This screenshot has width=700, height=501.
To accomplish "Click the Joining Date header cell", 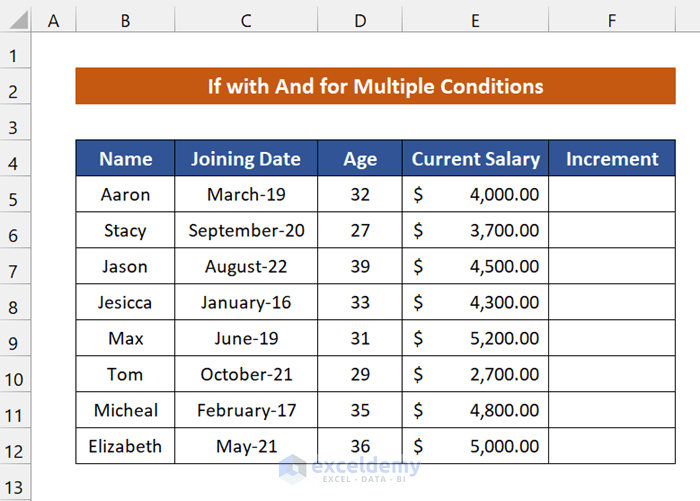I will (x=246, y=159).
